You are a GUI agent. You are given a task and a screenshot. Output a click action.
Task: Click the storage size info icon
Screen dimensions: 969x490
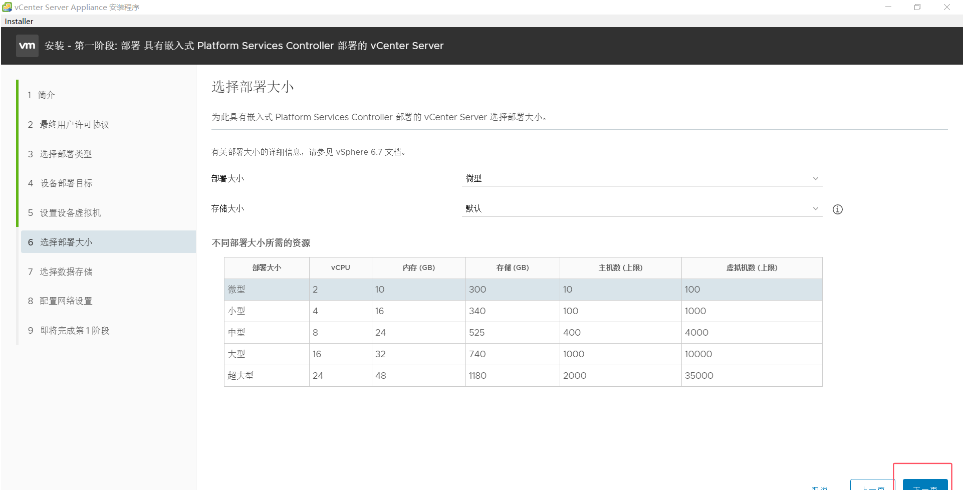point(837,209)
